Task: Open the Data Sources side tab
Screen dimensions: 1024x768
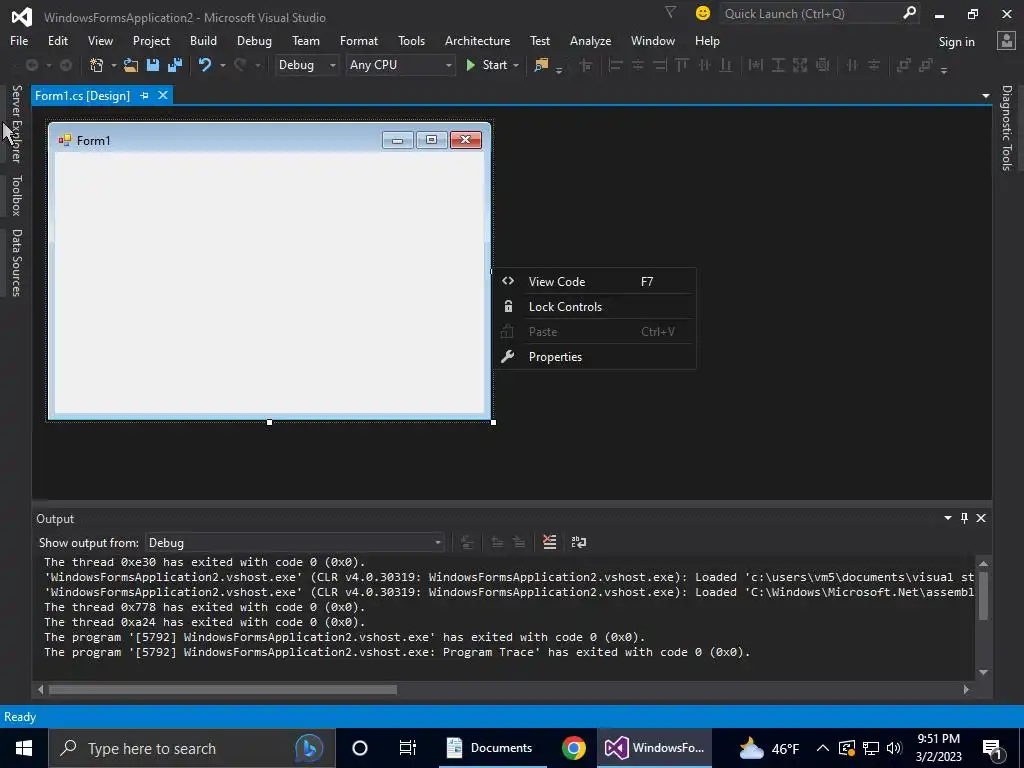Action: click(x=16, y=263)
